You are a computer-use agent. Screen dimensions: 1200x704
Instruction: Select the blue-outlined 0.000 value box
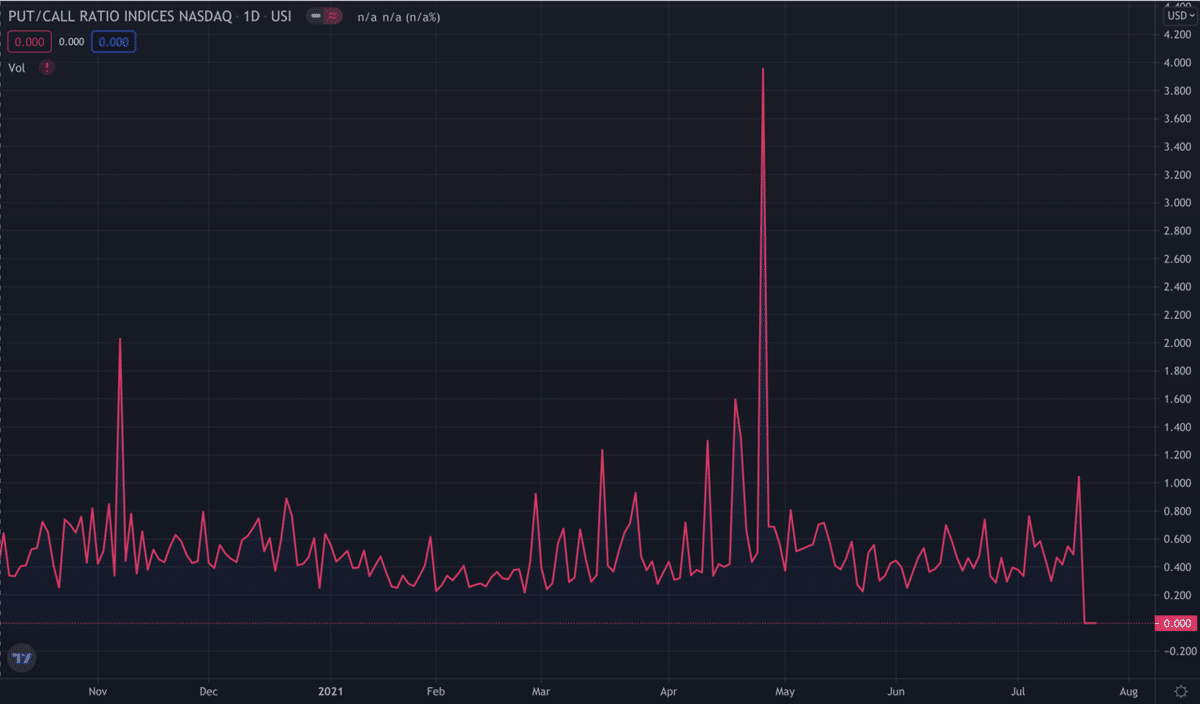pyautogui.click(x=113, y=42)
